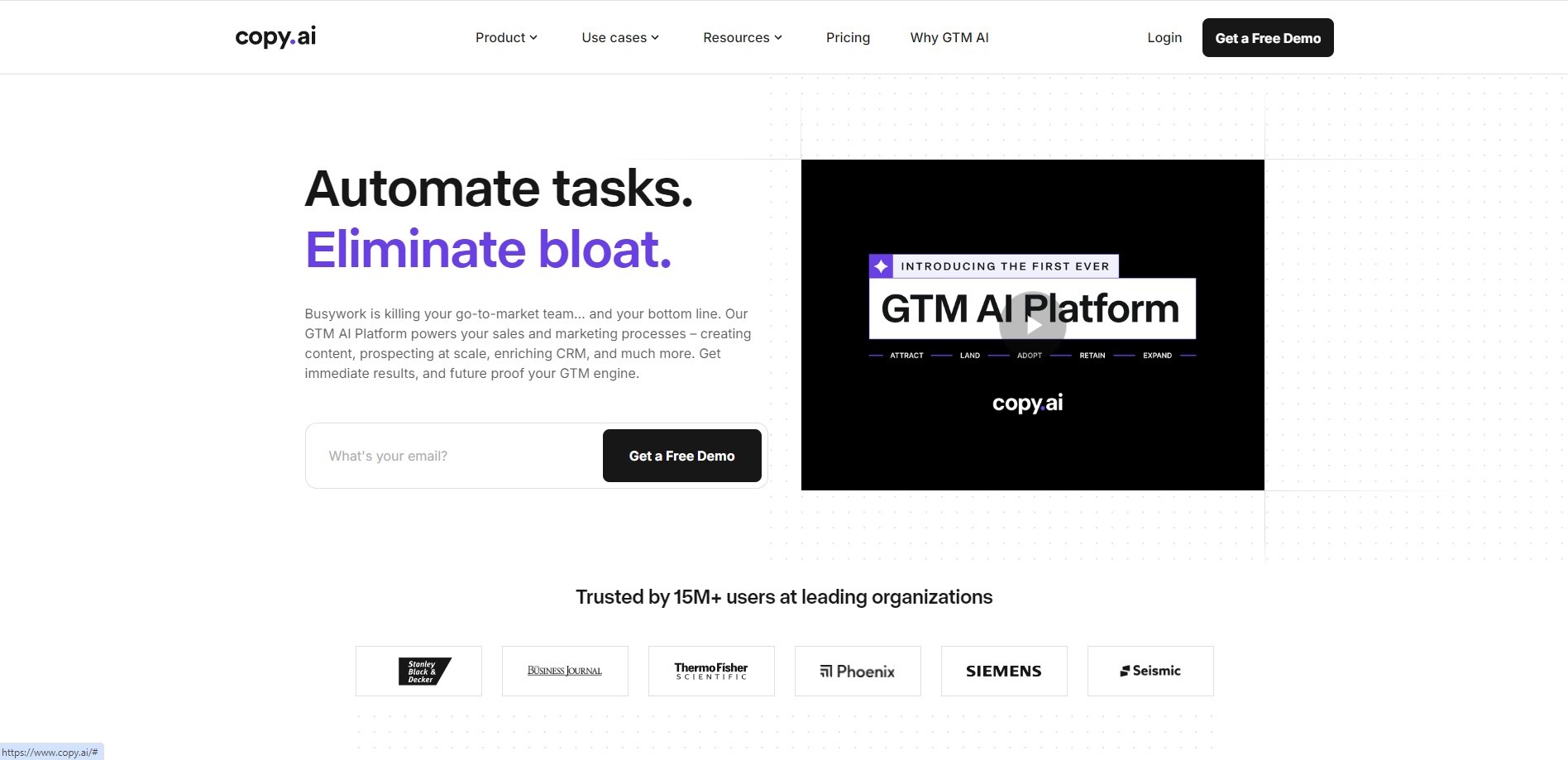1568x760 pixels.
Task: Focus the email address input field
Action: click(x=454, y=456)
